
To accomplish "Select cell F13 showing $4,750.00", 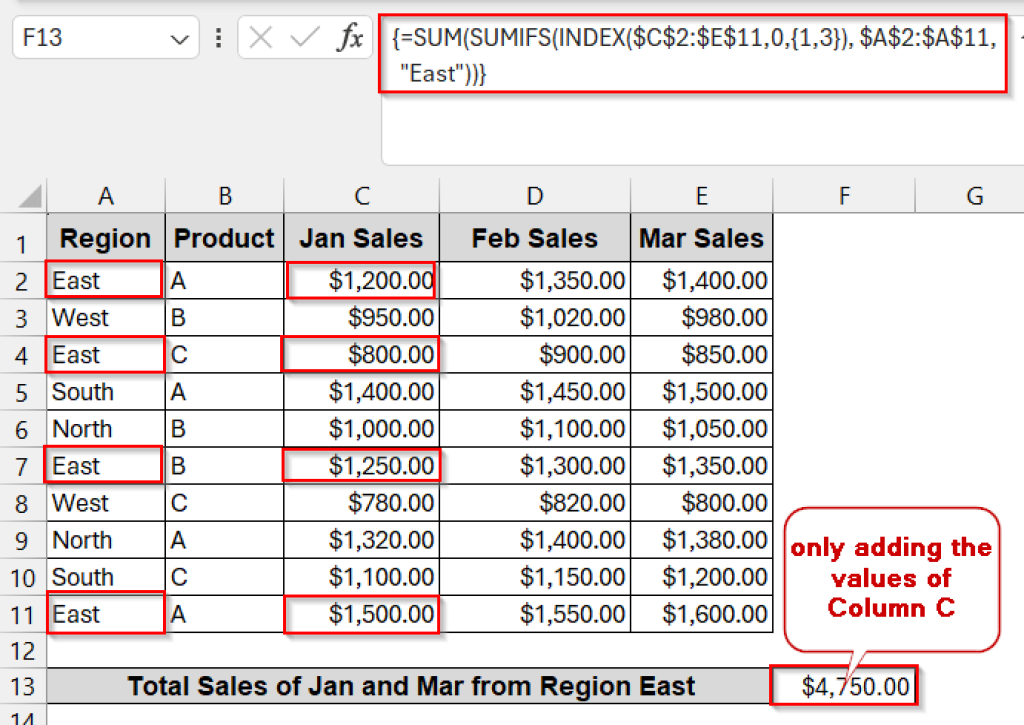I will (844, 686).
